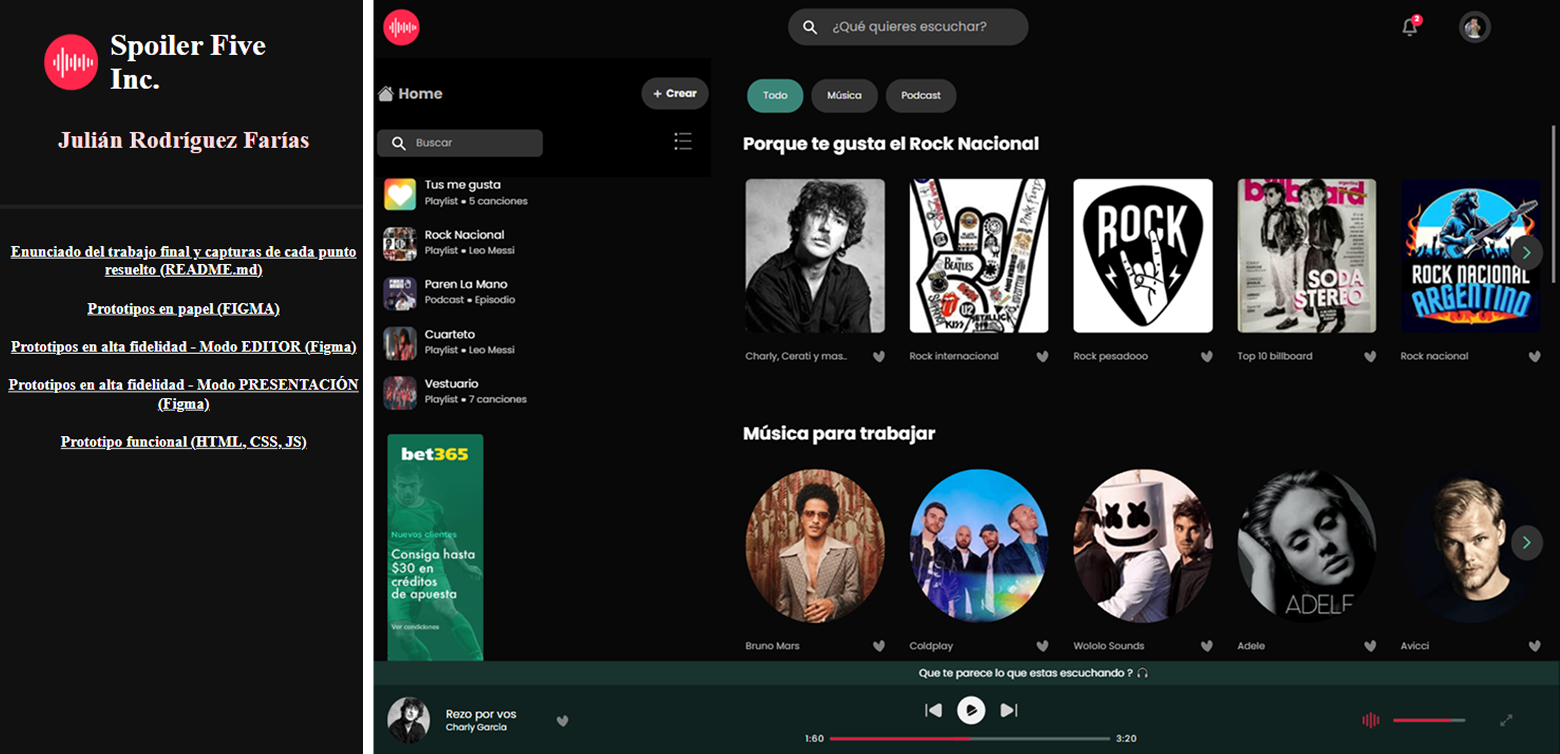Viewport: 1560px width, 754px height.
Task: Like the Coldplay artist
Action: point(1042,646)
